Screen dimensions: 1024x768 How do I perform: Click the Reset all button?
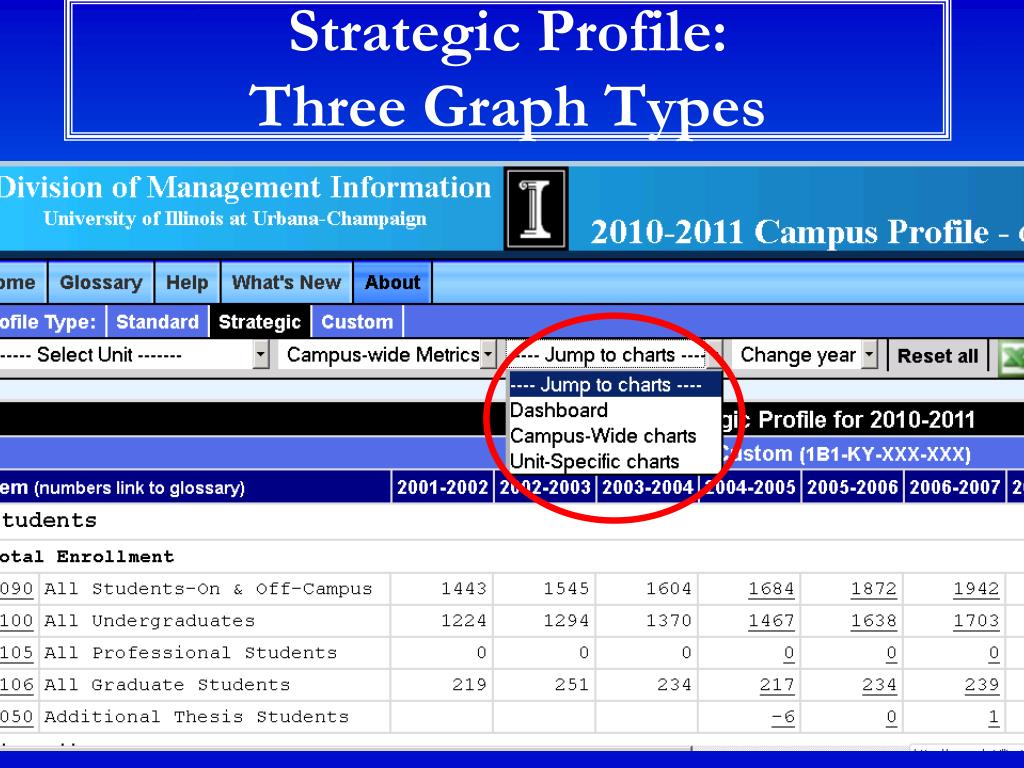pyautogui.click(x=938, y=356)
